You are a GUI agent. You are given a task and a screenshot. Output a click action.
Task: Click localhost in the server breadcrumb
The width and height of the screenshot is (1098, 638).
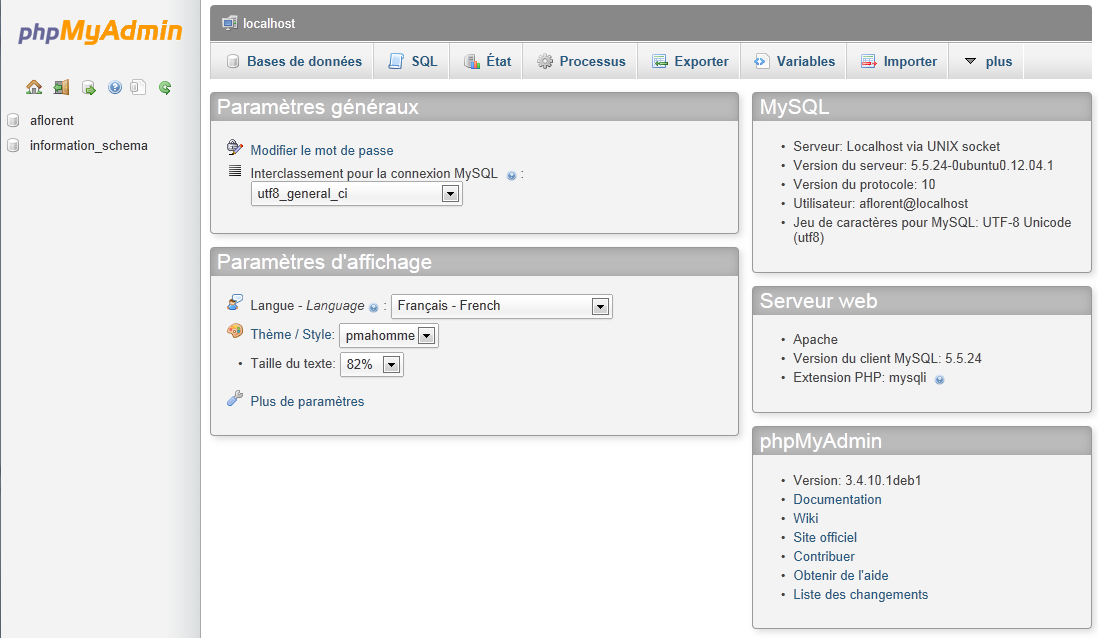coord(269,24)
